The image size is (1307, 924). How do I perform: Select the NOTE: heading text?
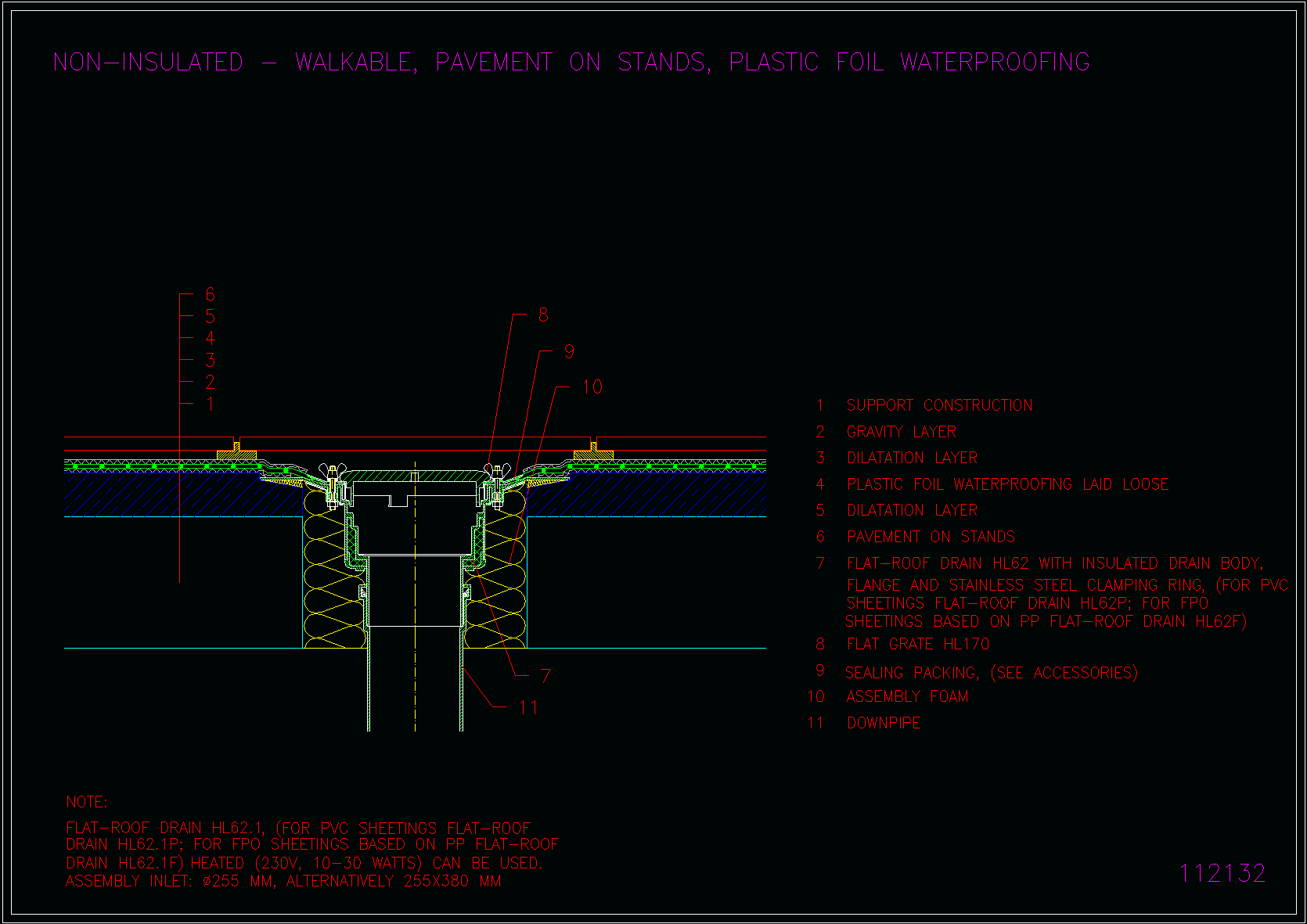coord(87,802)
